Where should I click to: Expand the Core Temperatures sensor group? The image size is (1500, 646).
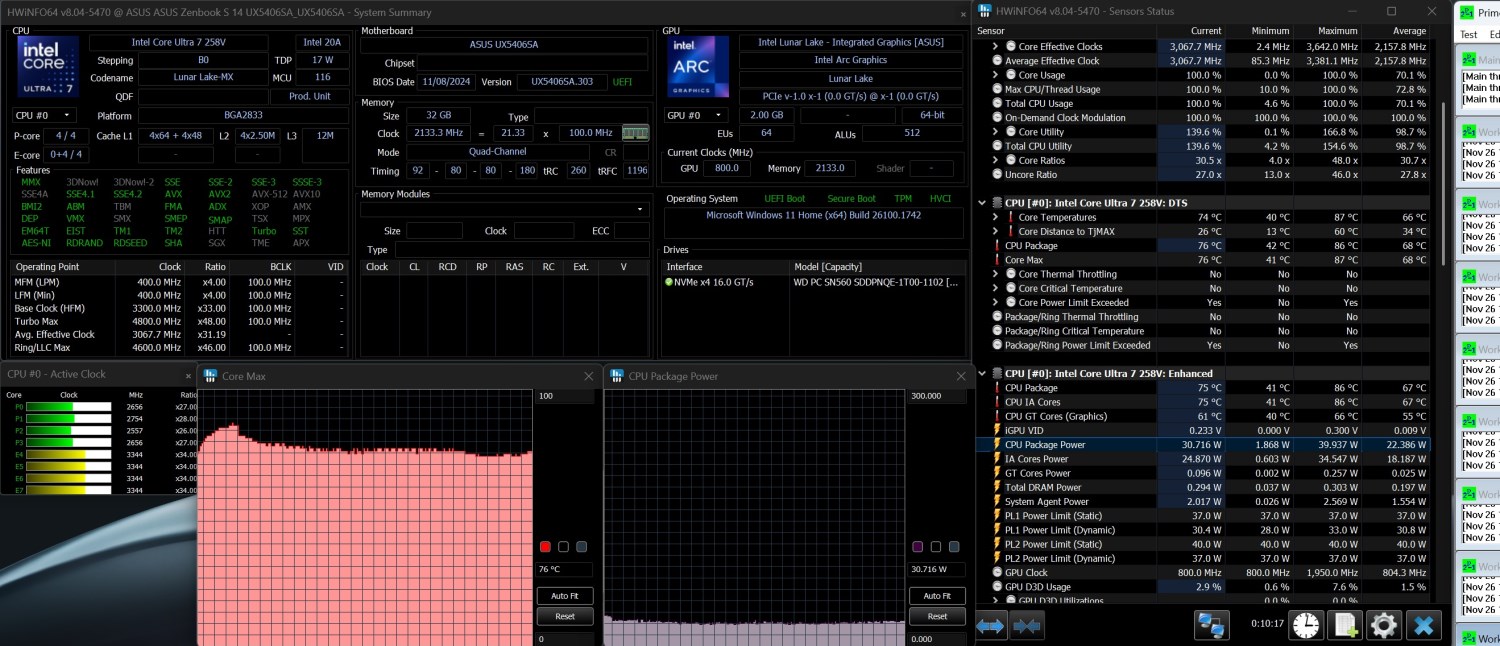pyautogui.click(x=995, y=217)
